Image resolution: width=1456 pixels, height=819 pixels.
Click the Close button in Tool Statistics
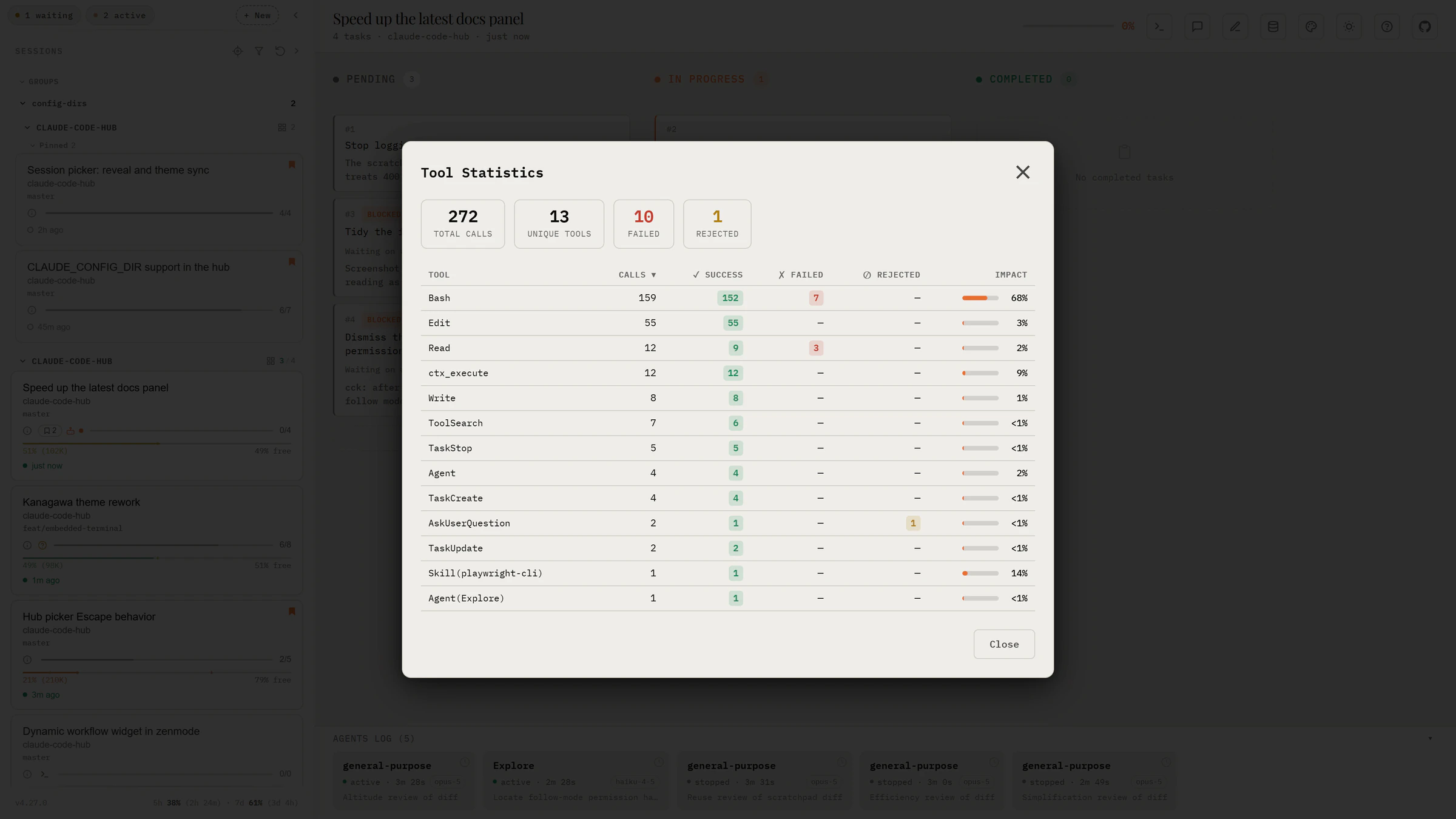click(x=1004, y=644)
